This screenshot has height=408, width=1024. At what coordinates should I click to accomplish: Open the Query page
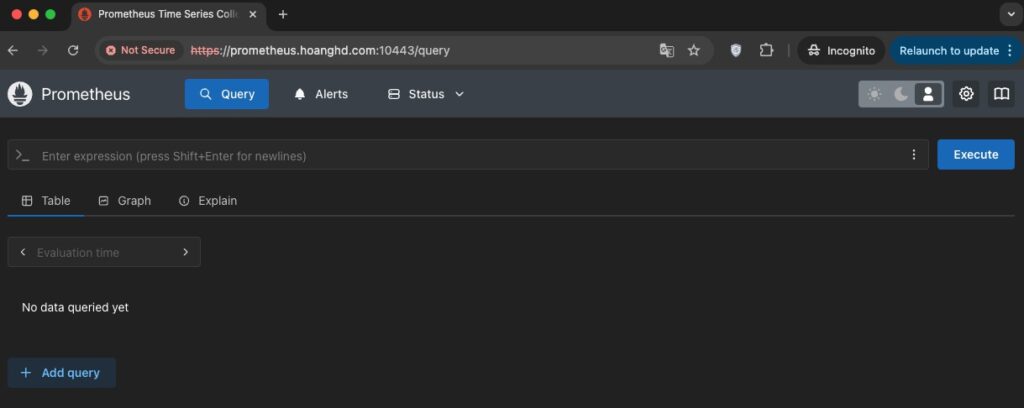(x=227, y=94)
